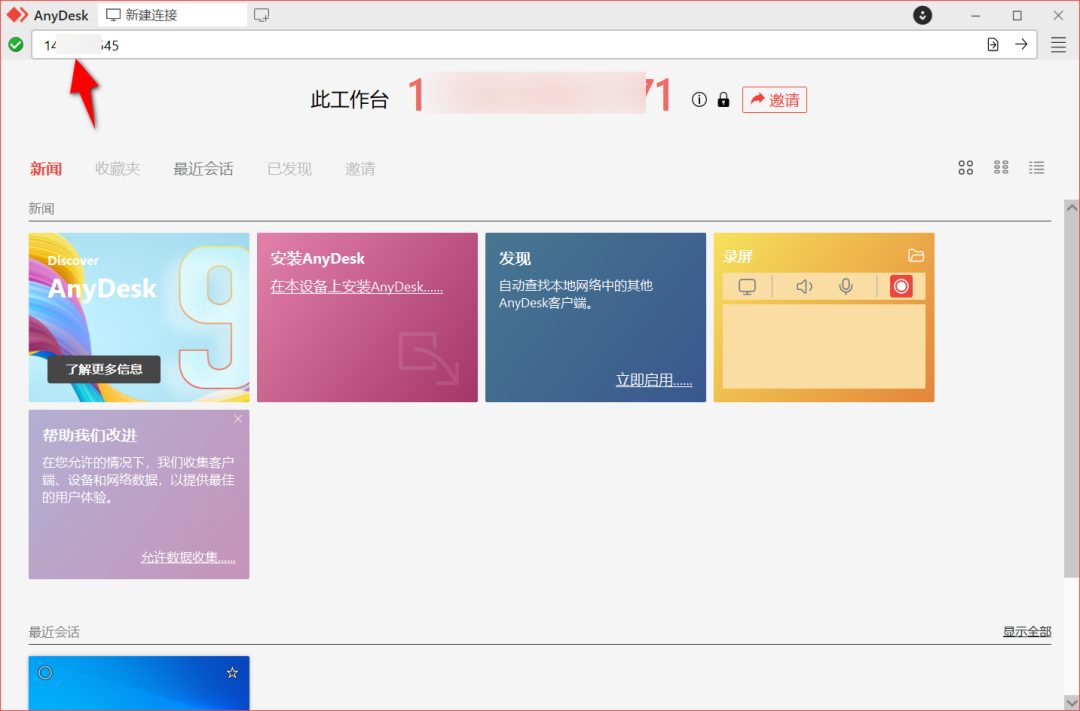Switch to the 收藏夹 tab

click(117, 168)
